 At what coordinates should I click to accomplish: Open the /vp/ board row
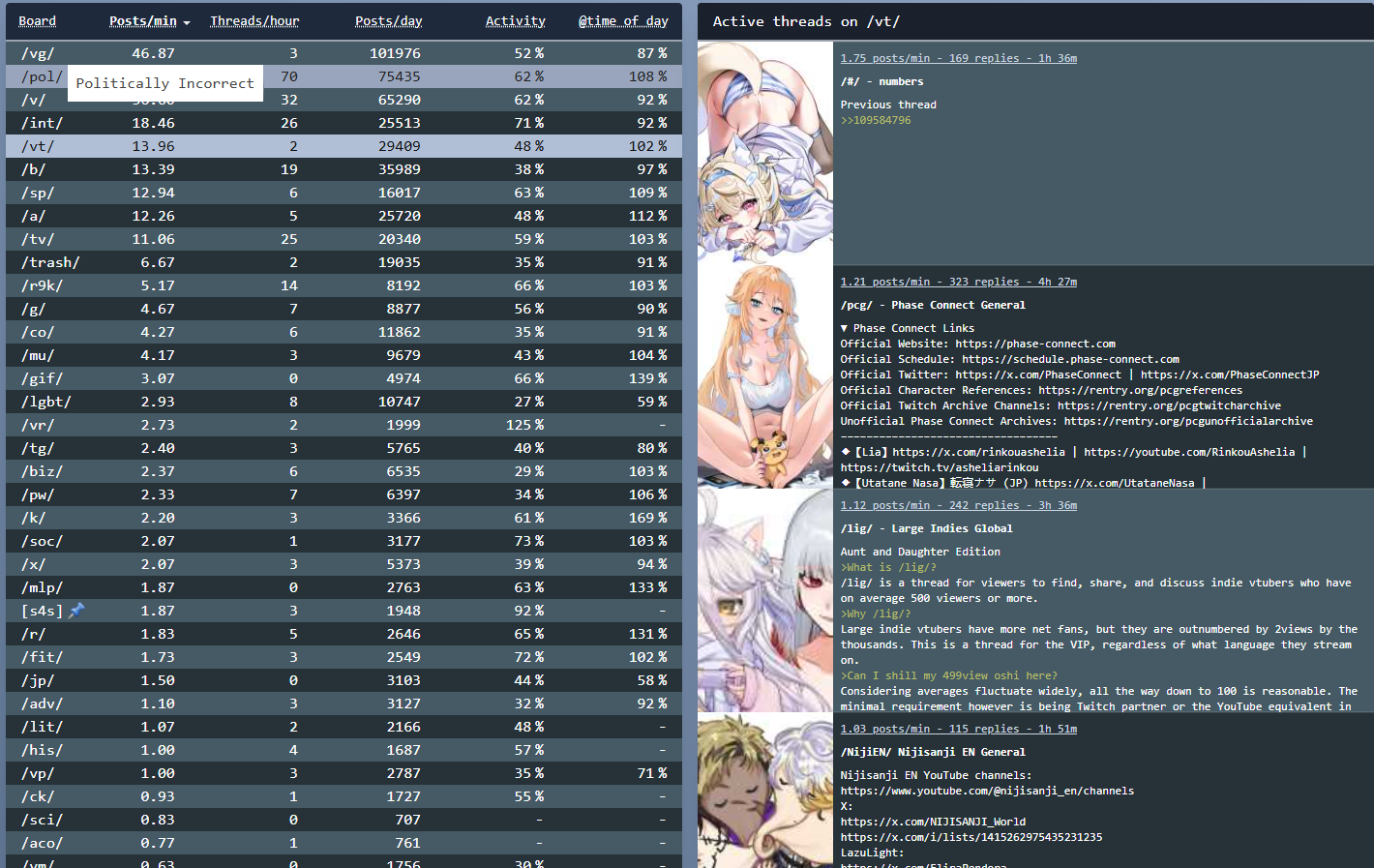pyautogui.click(x=343, y=773)
